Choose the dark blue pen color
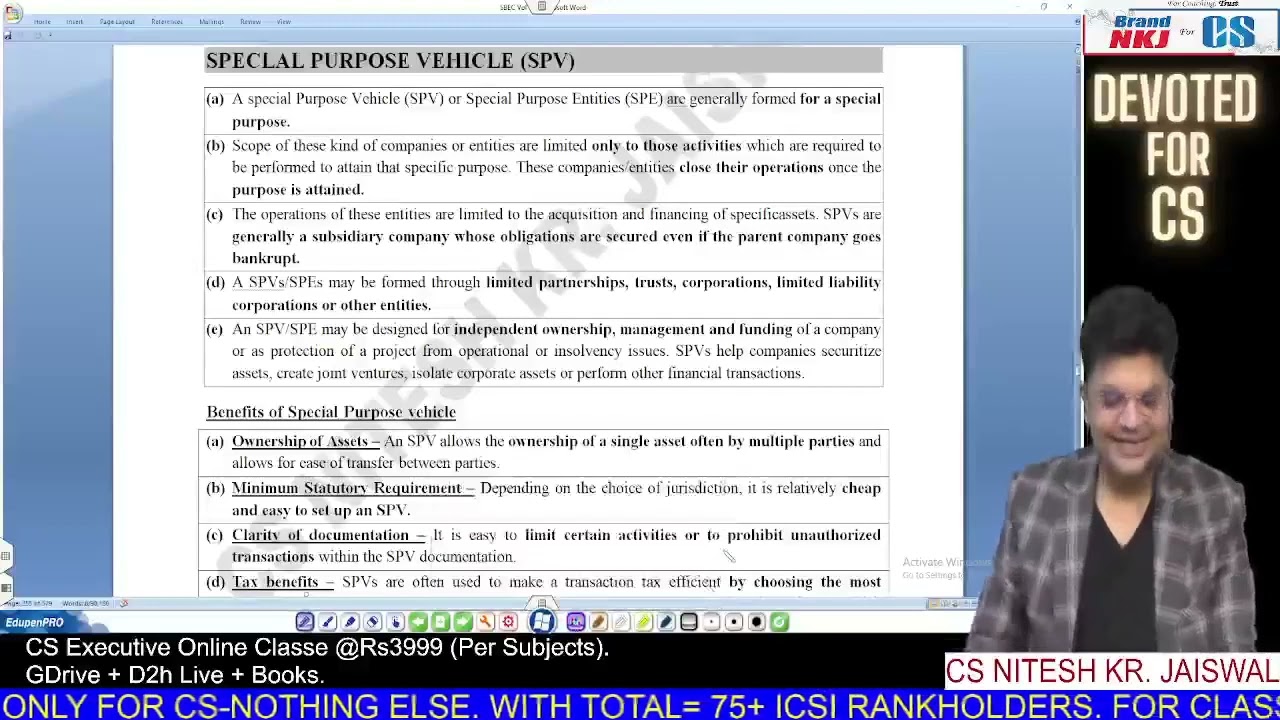 (x=666, y=622)
